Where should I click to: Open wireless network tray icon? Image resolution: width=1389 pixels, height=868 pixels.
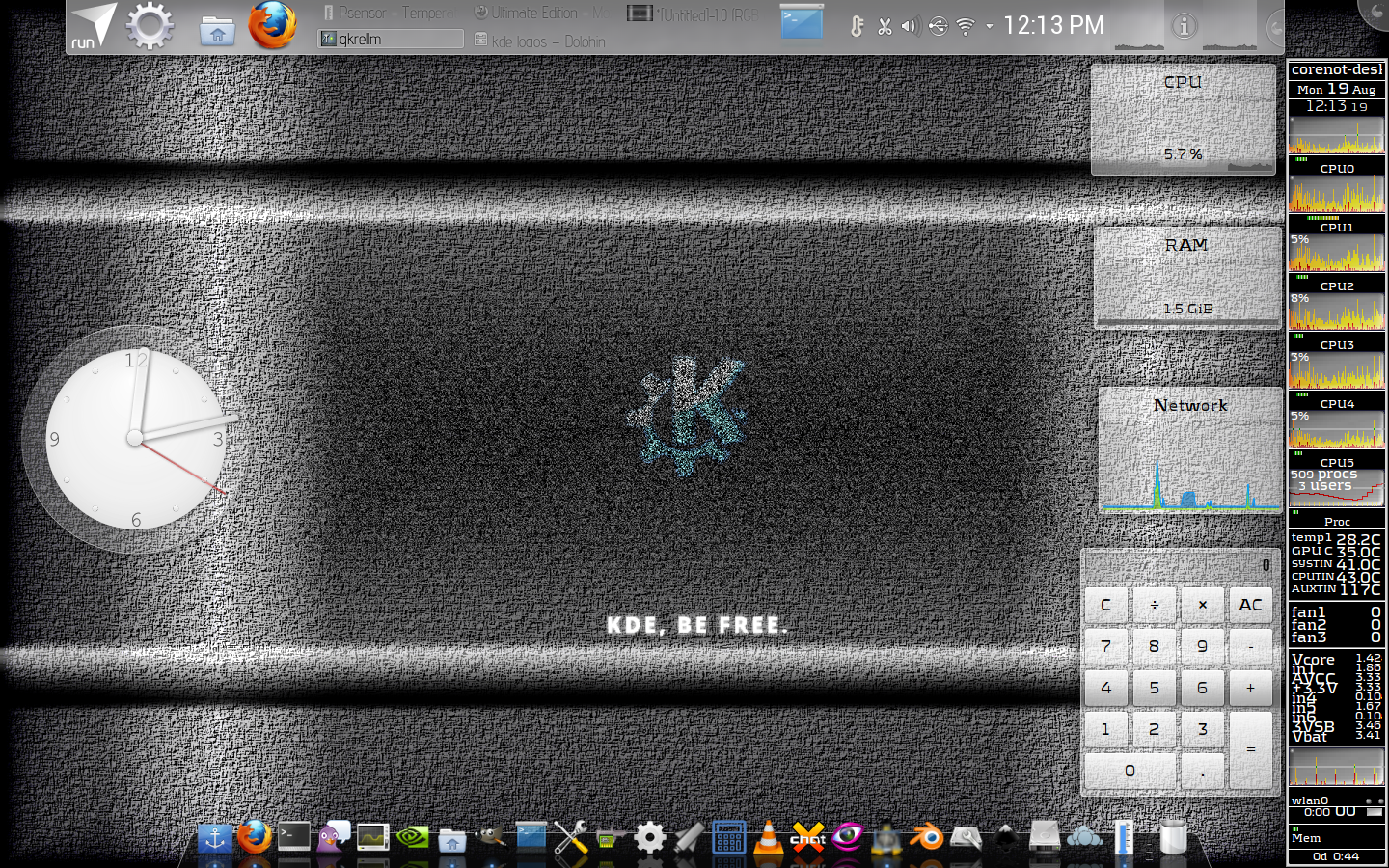965,26
